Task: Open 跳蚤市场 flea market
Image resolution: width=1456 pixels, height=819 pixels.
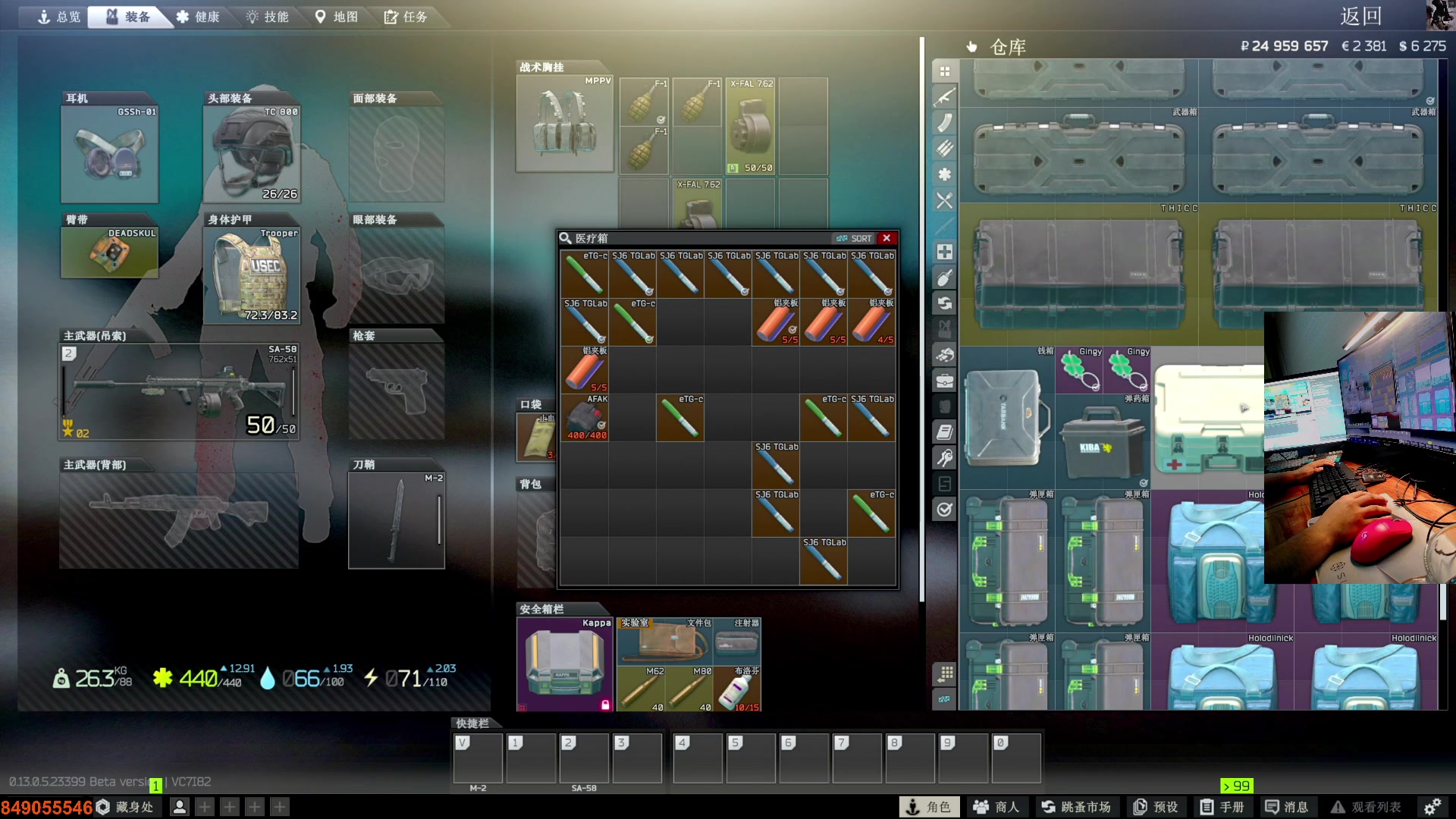Action: [x=1076, y=807]
